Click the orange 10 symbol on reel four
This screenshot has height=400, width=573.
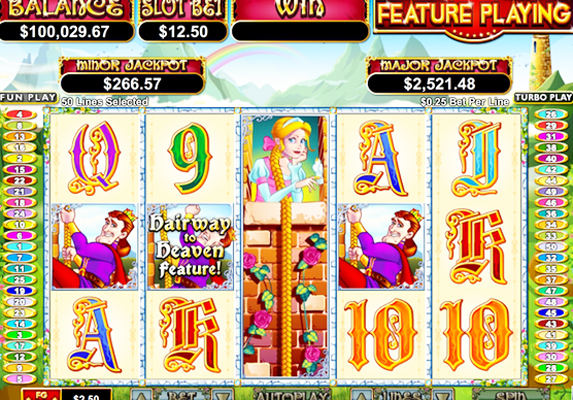click(380, 335)
